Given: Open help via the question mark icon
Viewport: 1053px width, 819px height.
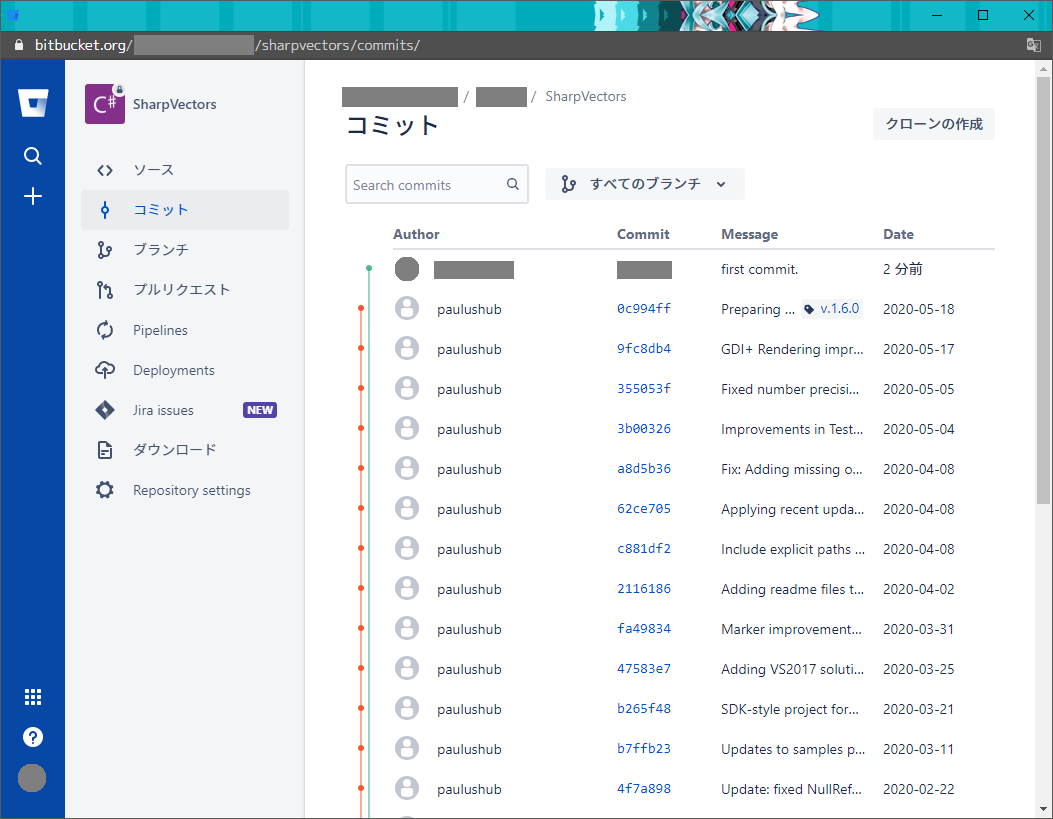Looking at the screenshot, I should (x=32, y=737).
